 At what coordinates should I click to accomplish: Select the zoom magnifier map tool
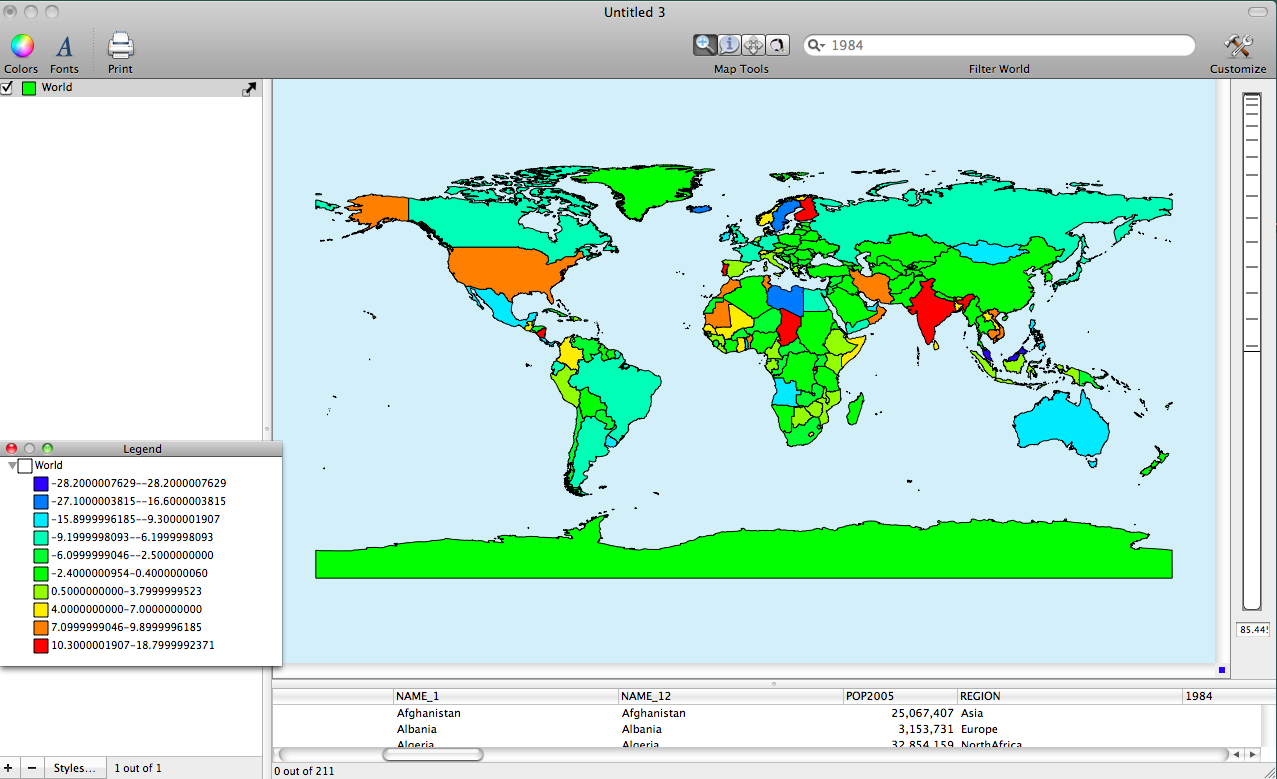pyautogui.click(x=706, y=45)
